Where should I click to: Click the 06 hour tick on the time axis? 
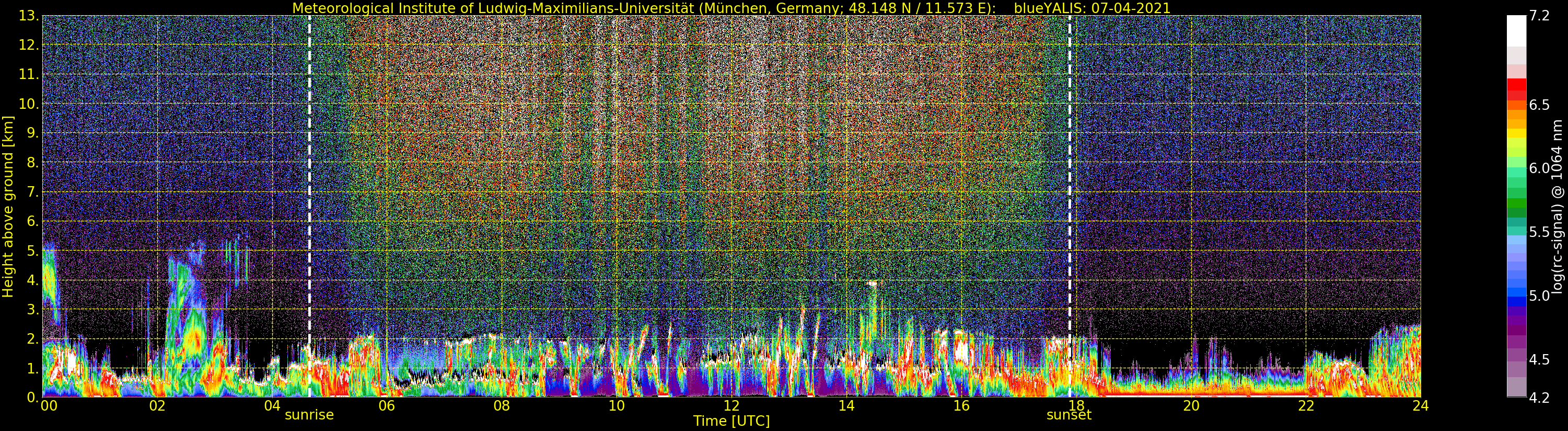pos(387,406)
